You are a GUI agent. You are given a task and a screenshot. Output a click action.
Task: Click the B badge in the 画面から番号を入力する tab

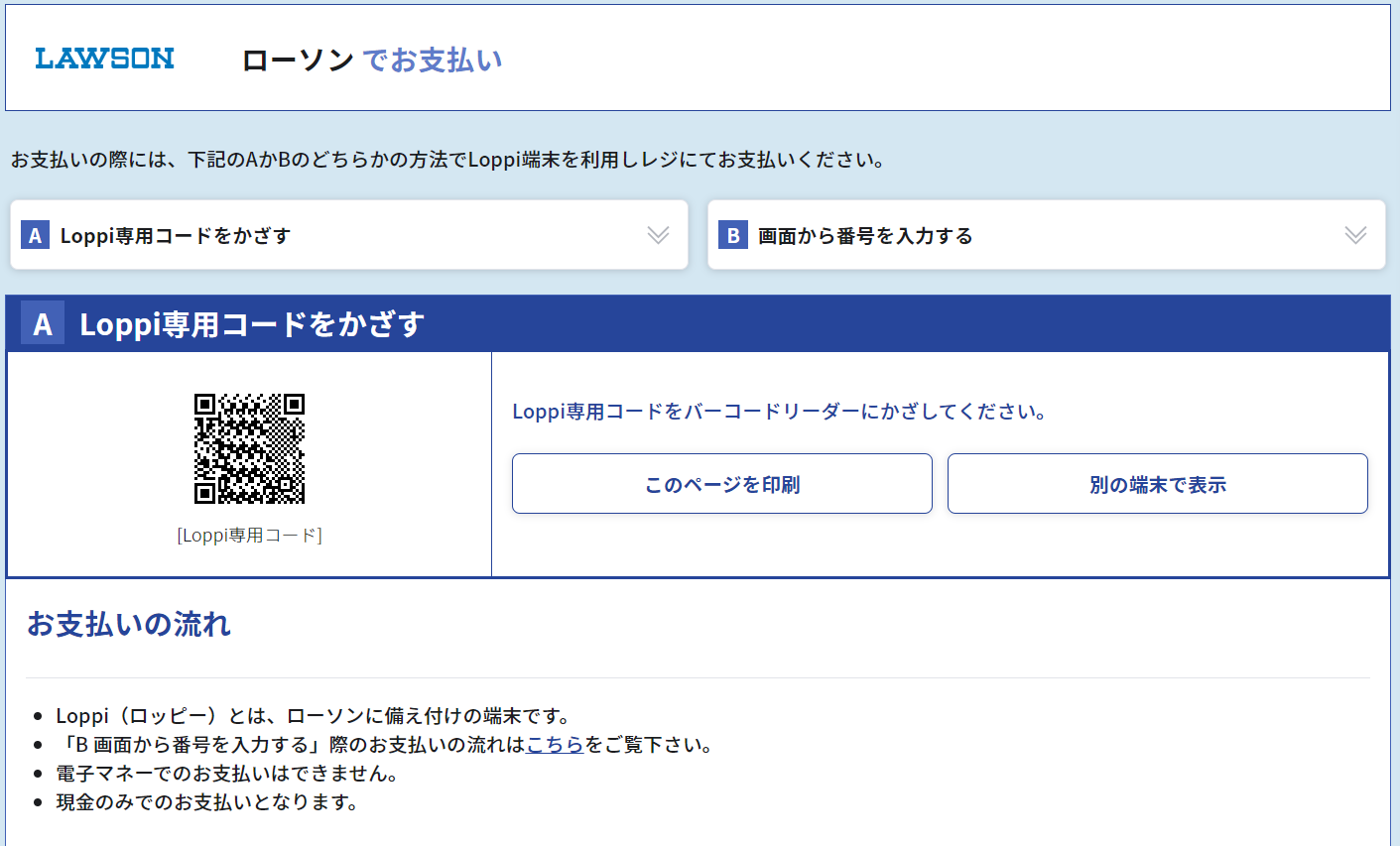point(732,235)
